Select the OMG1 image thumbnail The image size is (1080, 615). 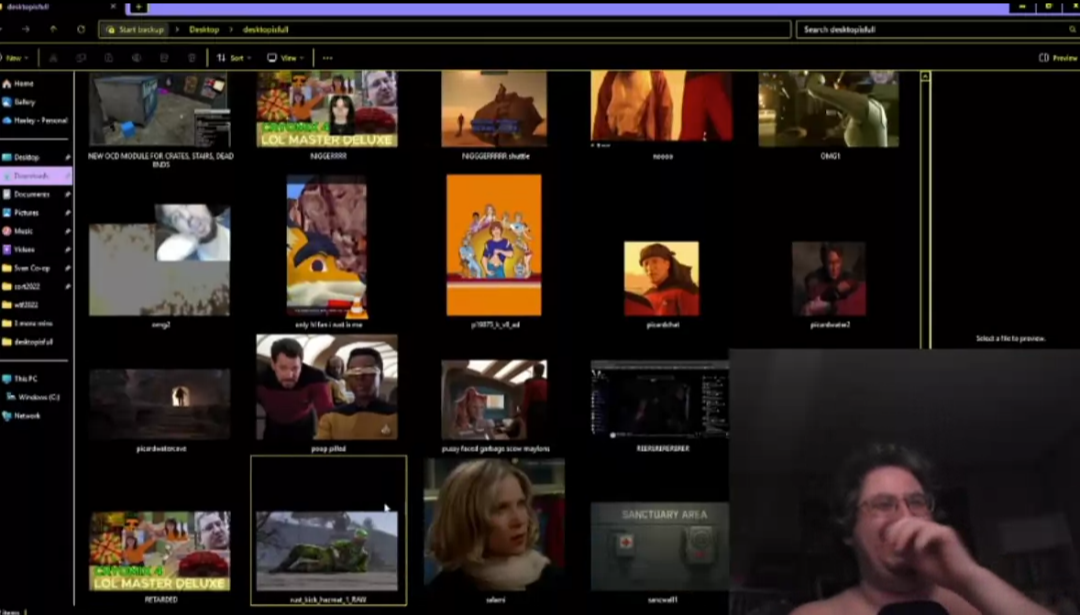tap(829, 109)
